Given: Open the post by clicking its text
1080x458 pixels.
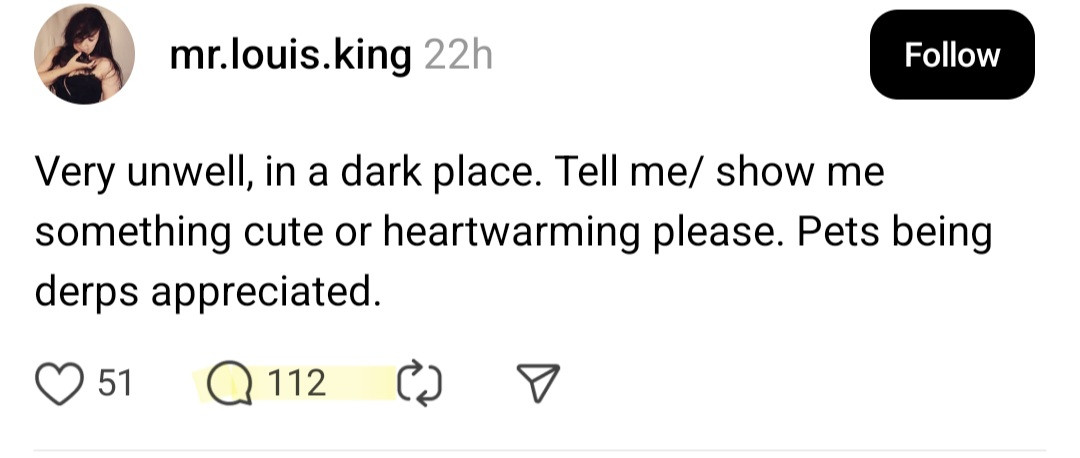Looking at the screenshot, I should click(x=514, y=232).
